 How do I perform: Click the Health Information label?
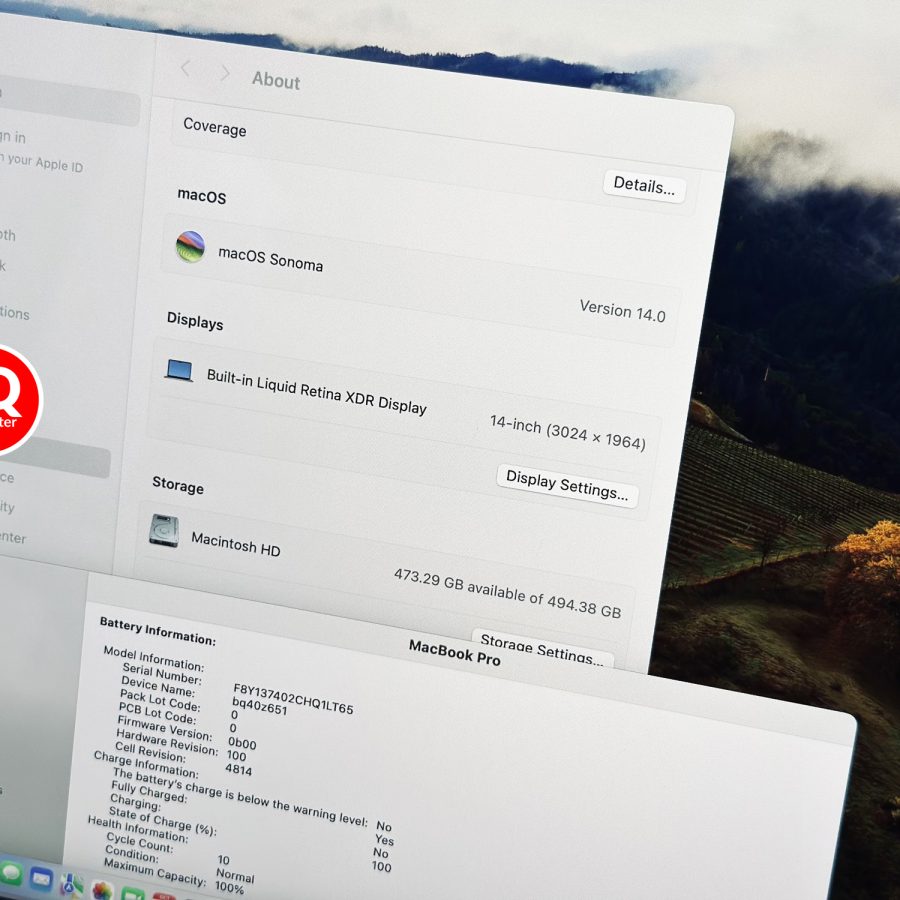(x=138, y=829)
